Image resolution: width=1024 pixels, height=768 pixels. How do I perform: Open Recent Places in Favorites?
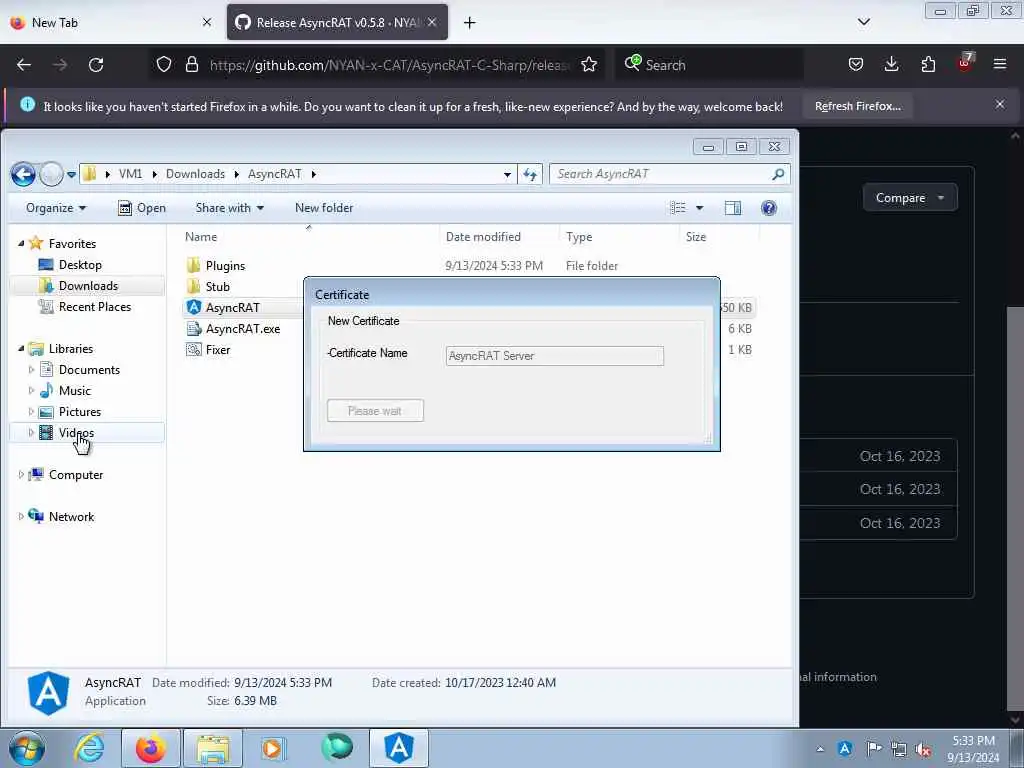coord(95,306)
